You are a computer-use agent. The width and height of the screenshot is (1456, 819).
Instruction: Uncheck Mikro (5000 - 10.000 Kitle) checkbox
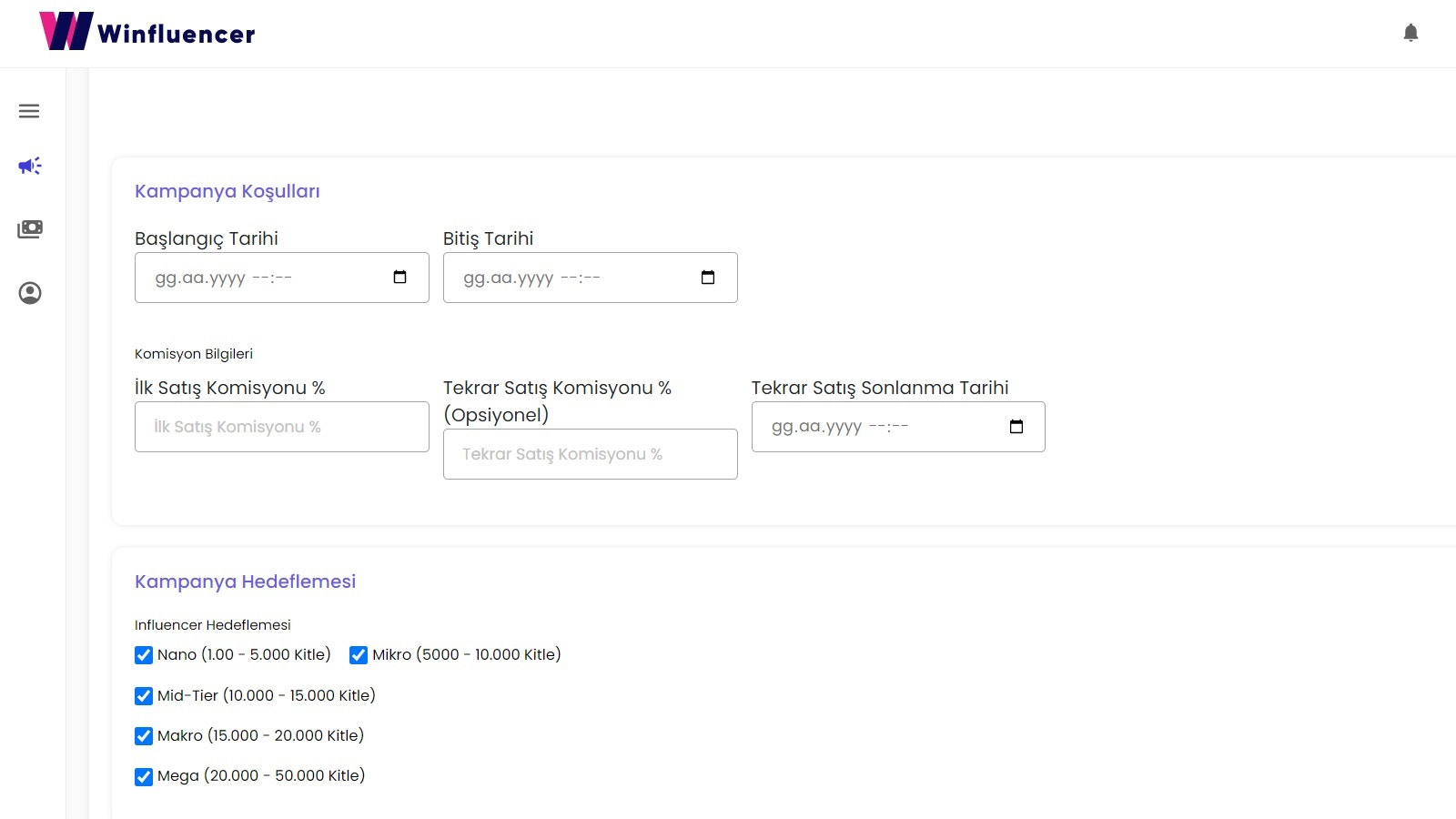pos(359,655)
